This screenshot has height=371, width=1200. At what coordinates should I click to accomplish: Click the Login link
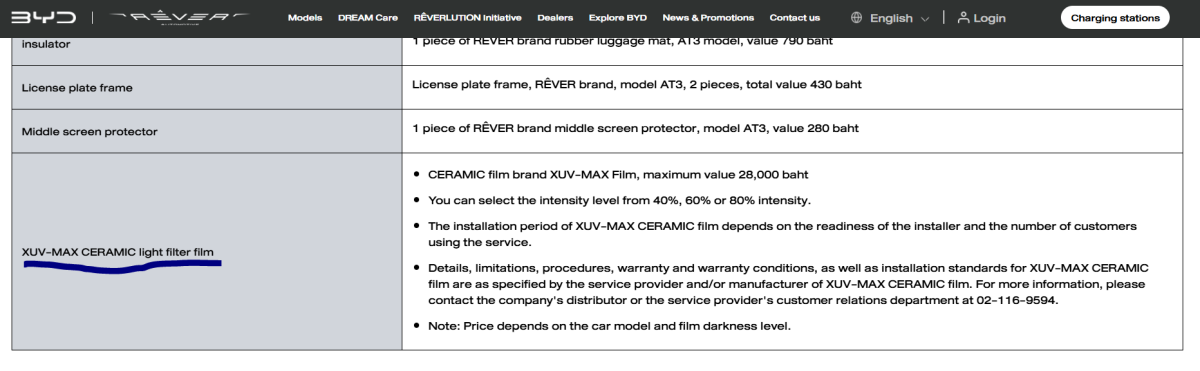[x=990, y=18]
